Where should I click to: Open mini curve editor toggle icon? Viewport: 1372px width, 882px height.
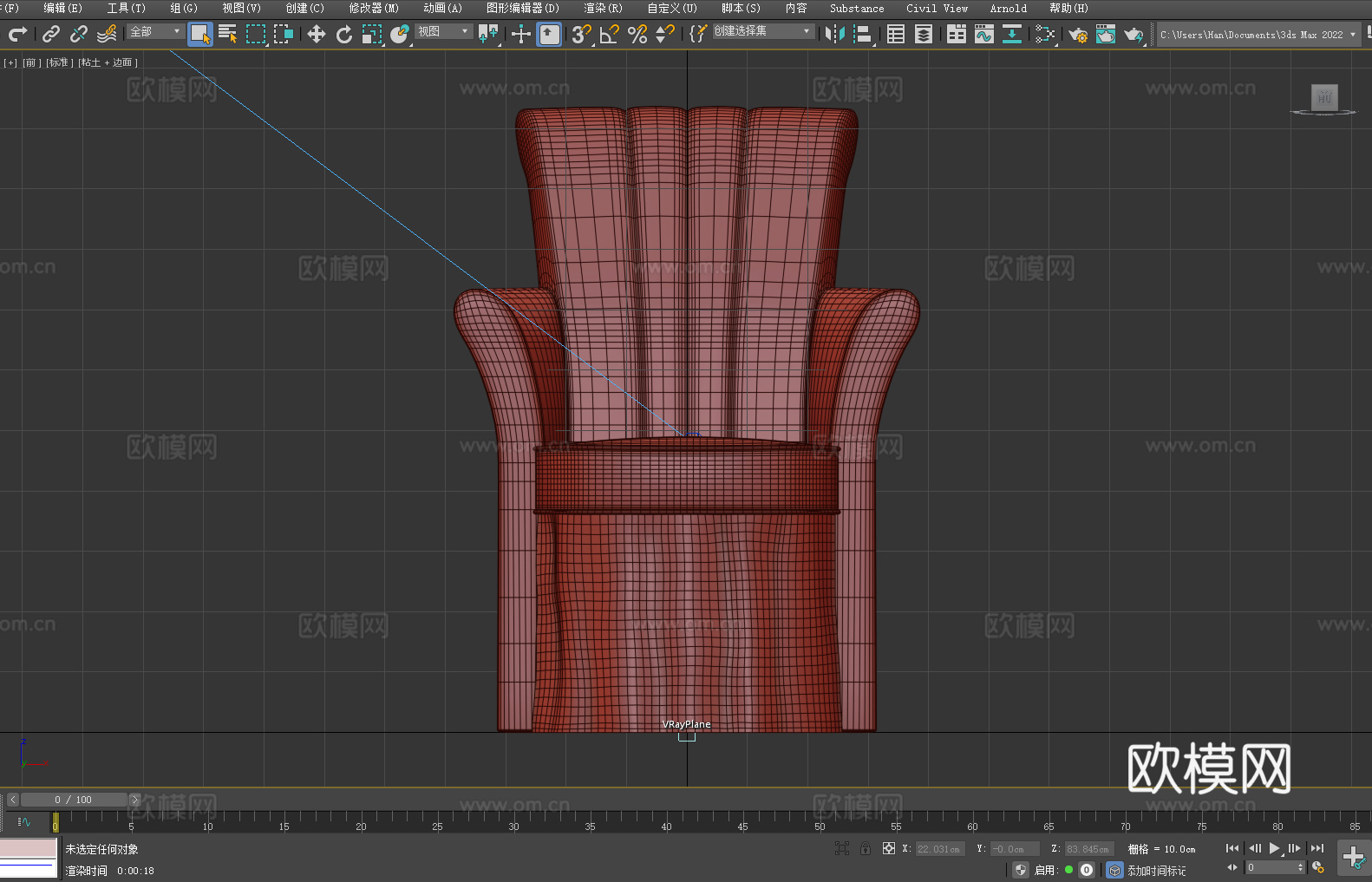(x=24, y=821)
